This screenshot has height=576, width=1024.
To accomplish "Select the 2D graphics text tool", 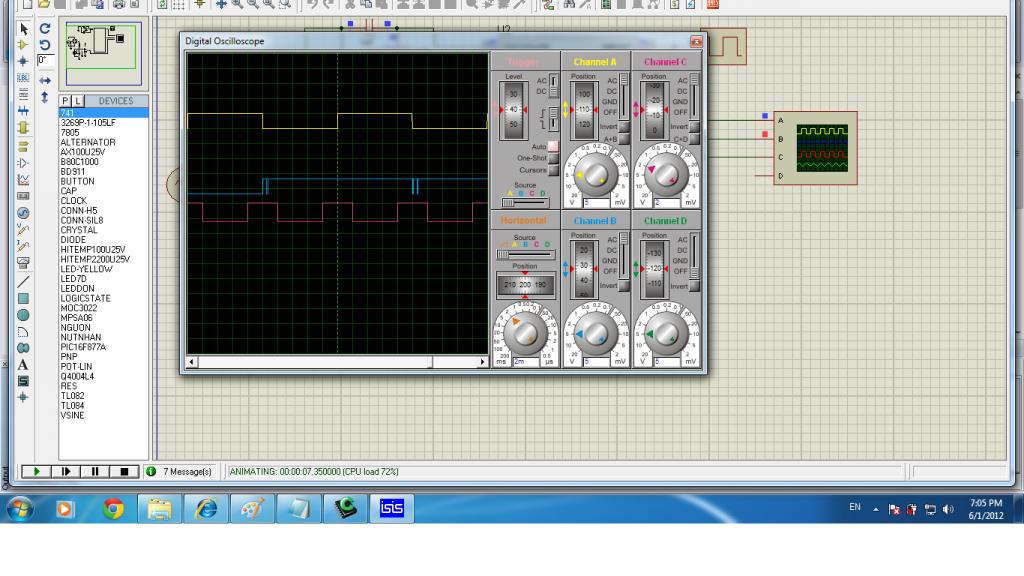I will pos(24,365).
